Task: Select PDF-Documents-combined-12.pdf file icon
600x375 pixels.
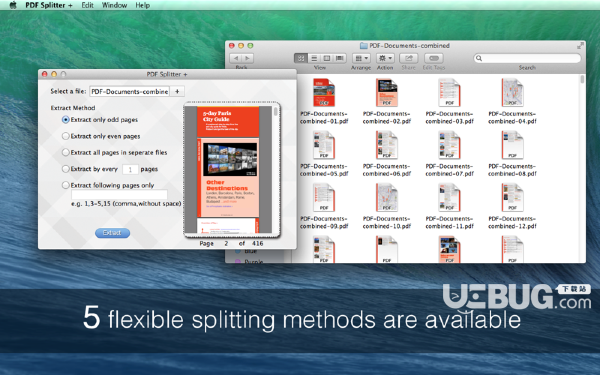Action: 512,197
